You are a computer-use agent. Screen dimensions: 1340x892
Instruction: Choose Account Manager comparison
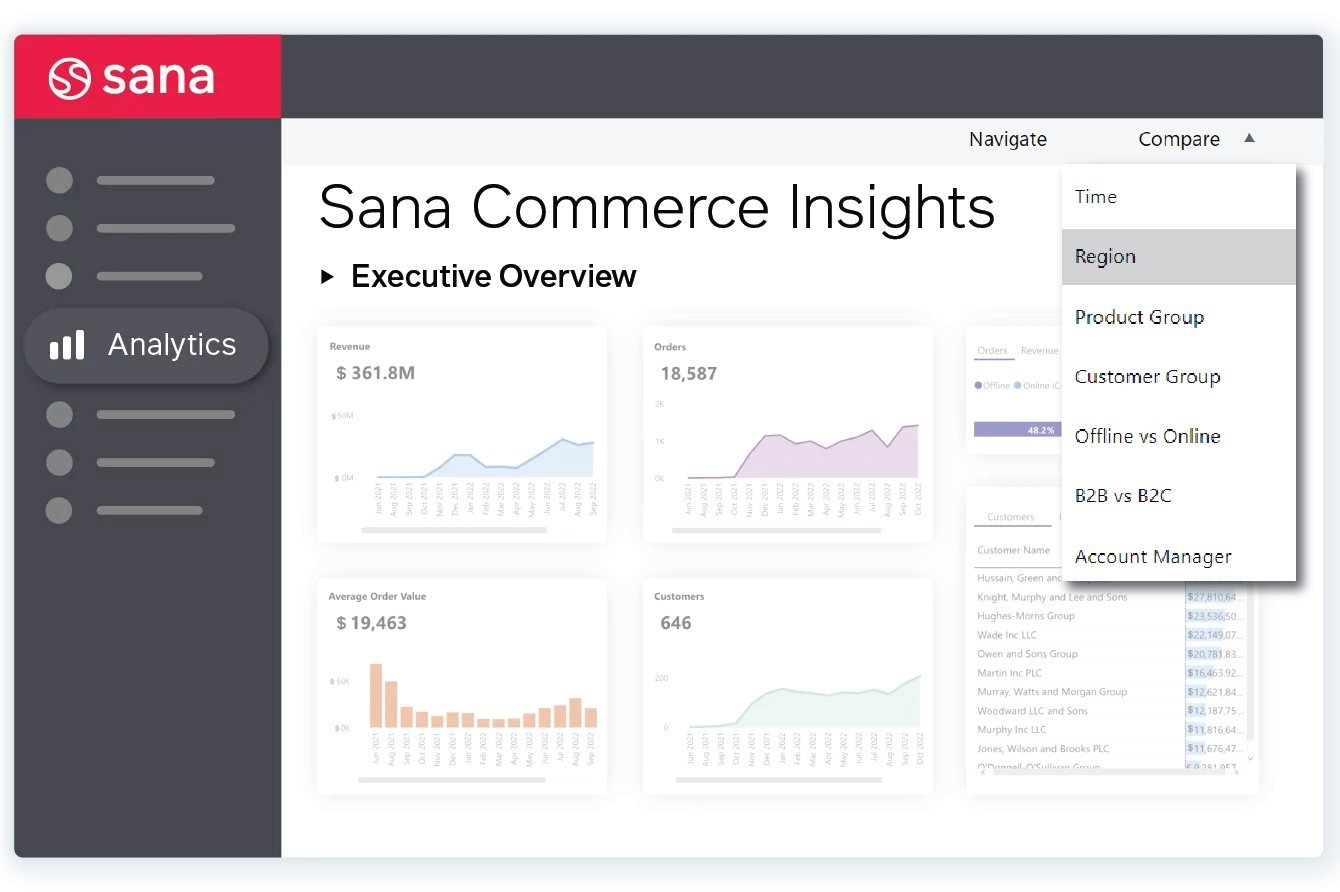coord(1153,556)
